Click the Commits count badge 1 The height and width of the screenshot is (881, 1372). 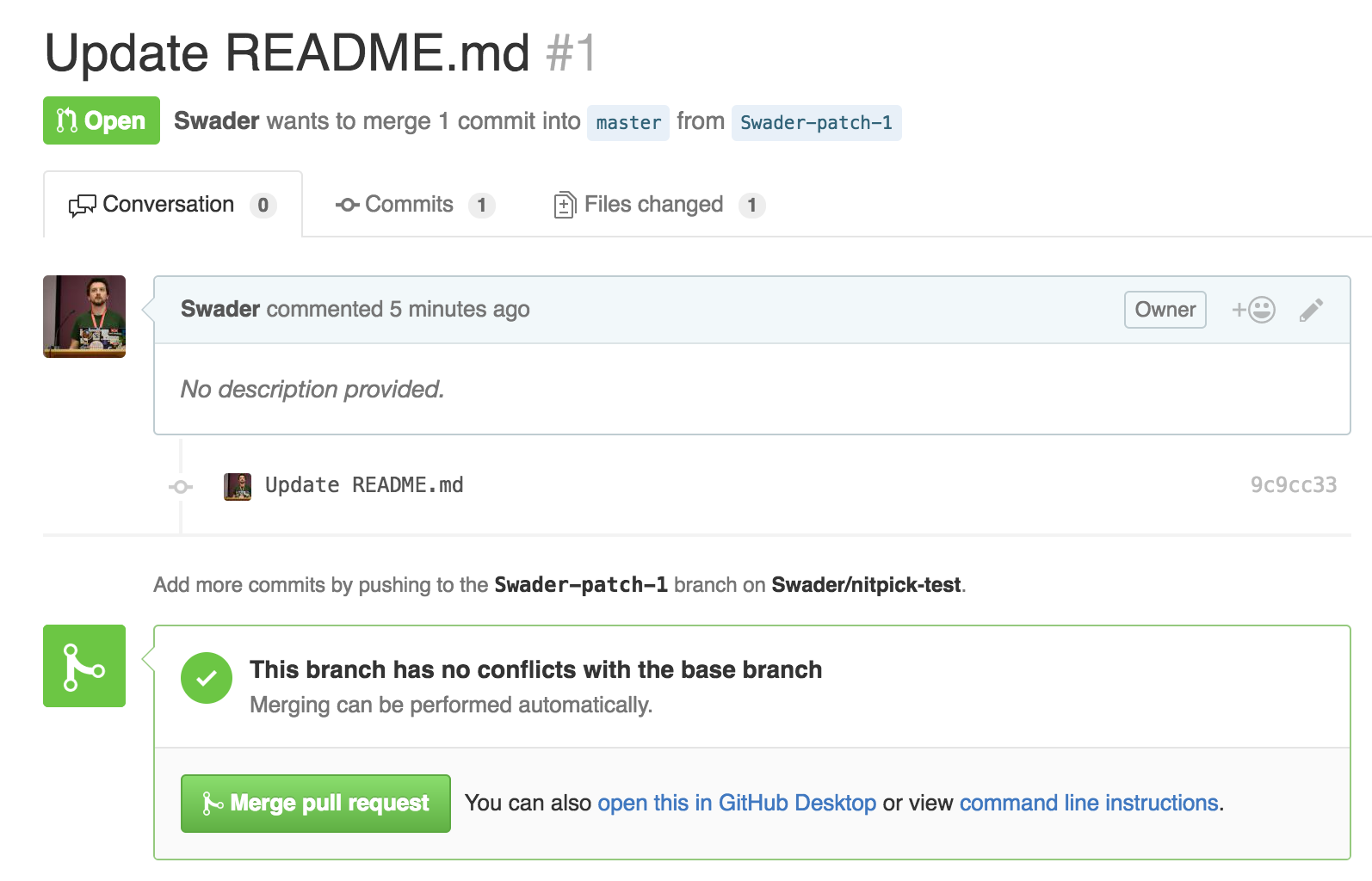(482, 206)
